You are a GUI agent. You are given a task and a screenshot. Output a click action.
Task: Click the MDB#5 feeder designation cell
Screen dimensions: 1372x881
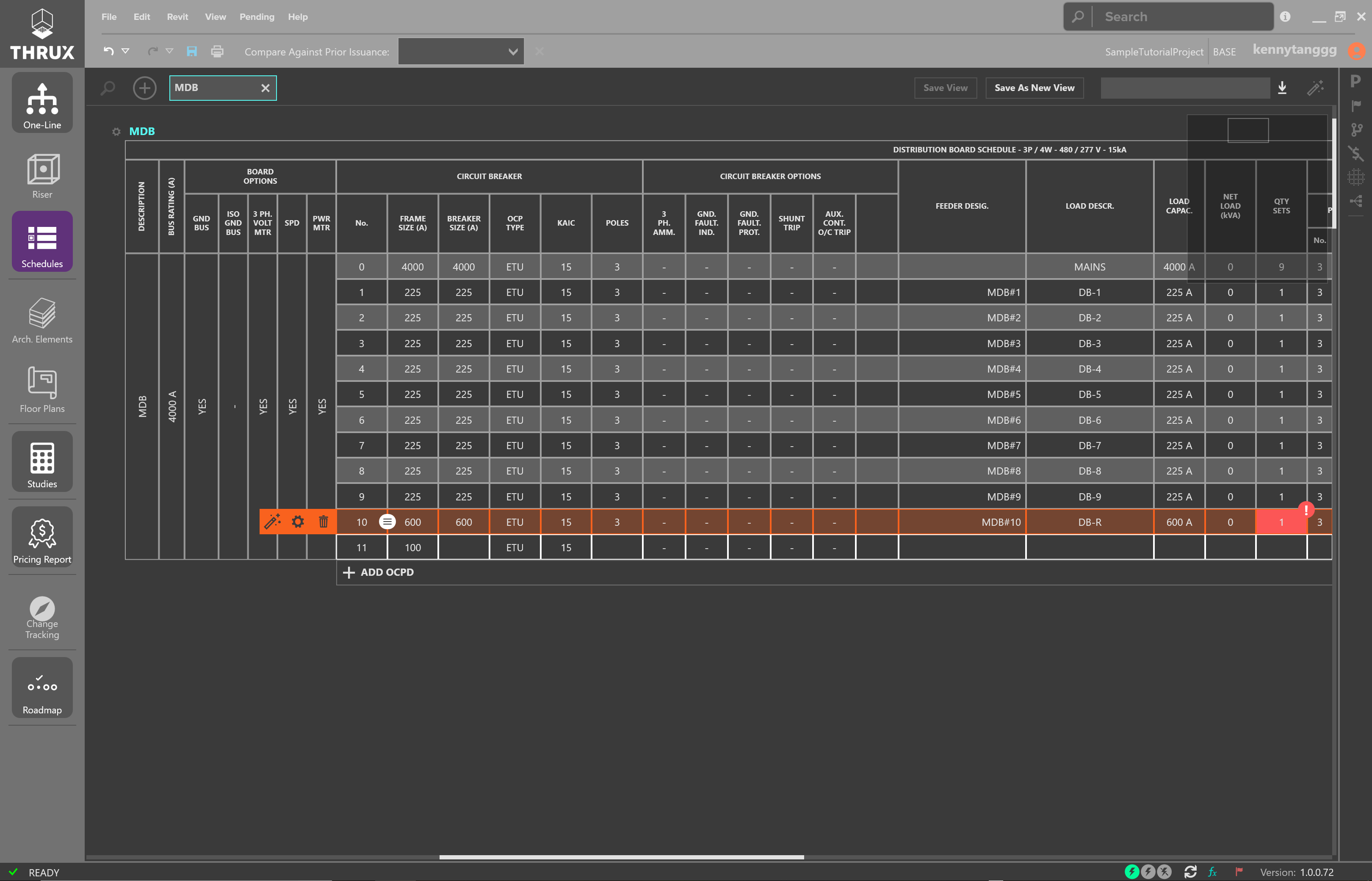(962, 394)
